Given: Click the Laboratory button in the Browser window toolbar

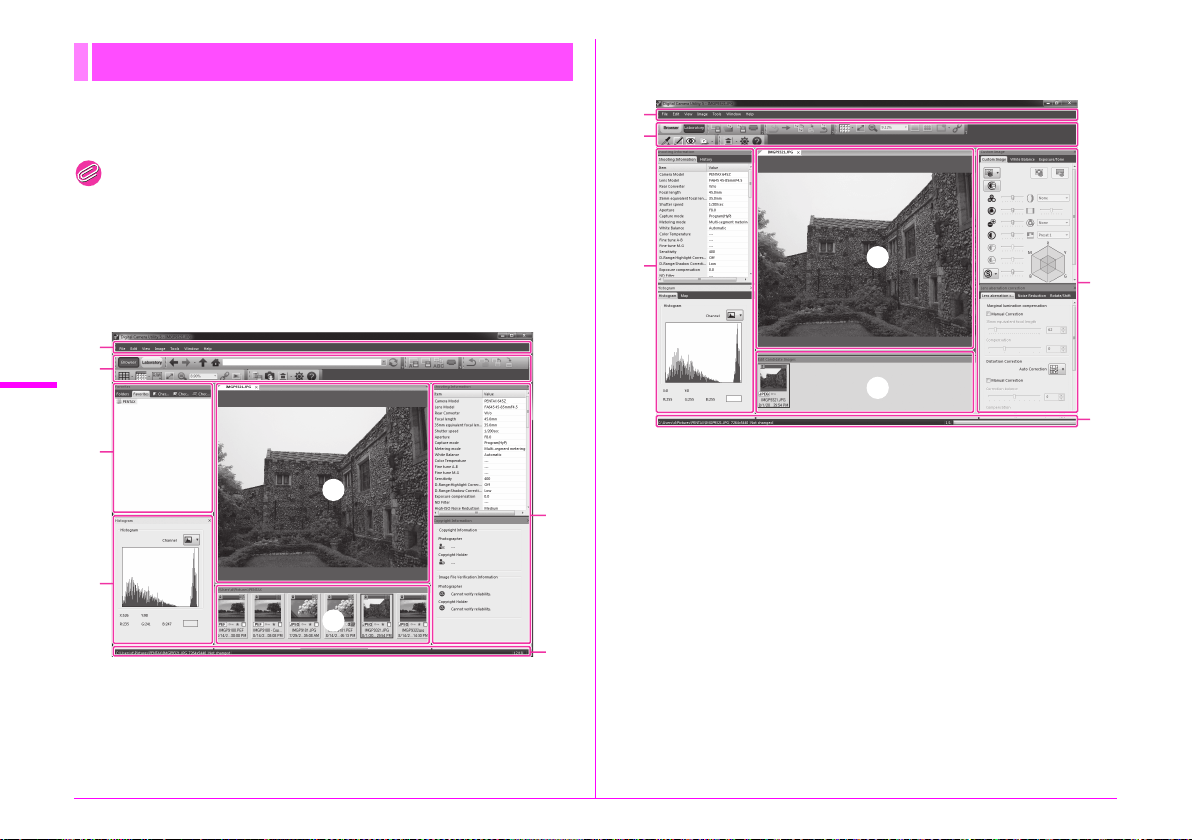Looking at the screenshot, I should [x=152, y=363].
